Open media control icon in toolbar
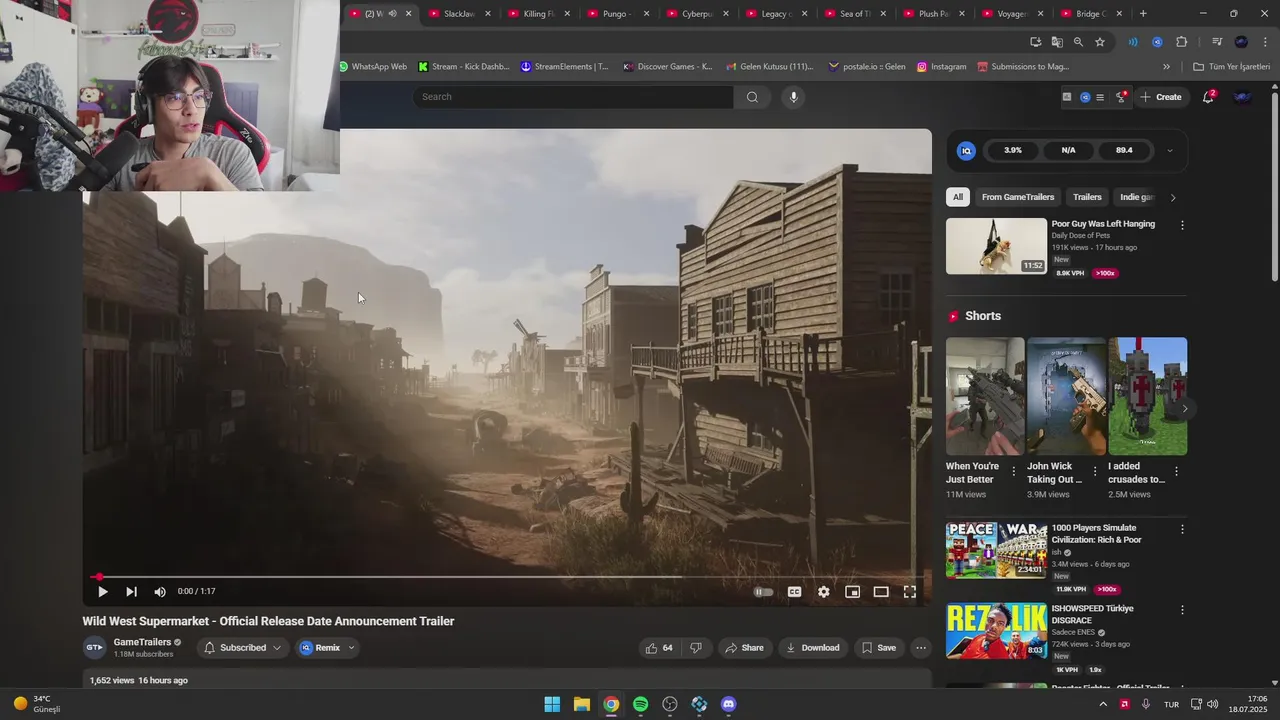The height and width of the screenshot is (720, 1280). tap(1217, 42)
